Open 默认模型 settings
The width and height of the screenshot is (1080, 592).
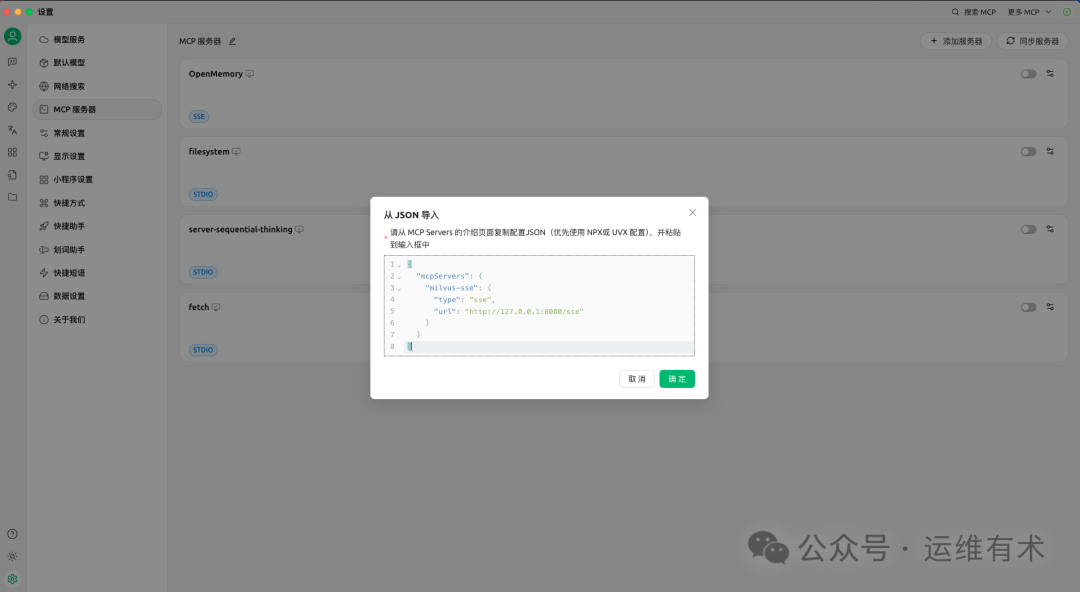[97, 63]
